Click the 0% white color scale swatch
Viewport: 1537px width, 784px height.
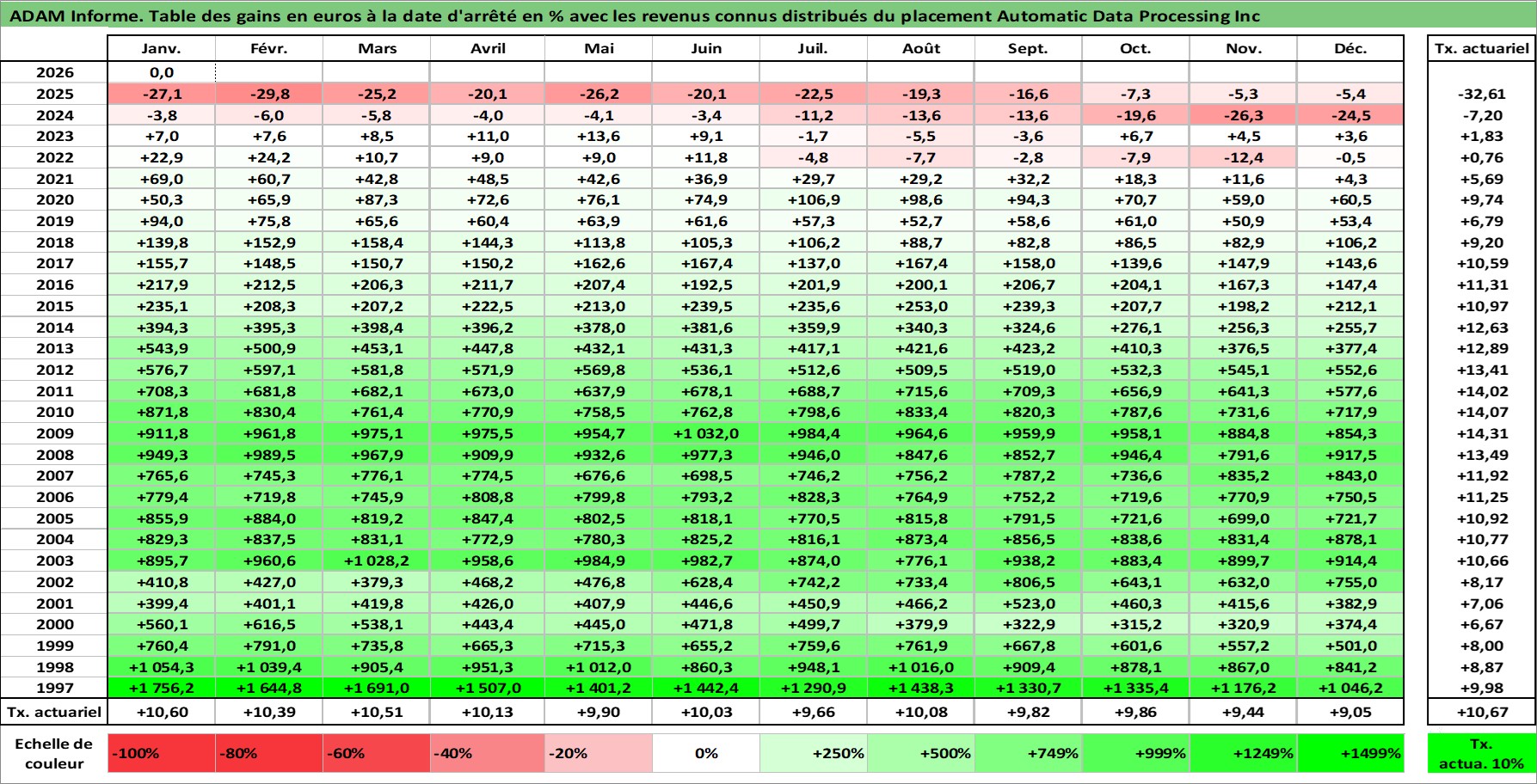(x=706, y=753)
